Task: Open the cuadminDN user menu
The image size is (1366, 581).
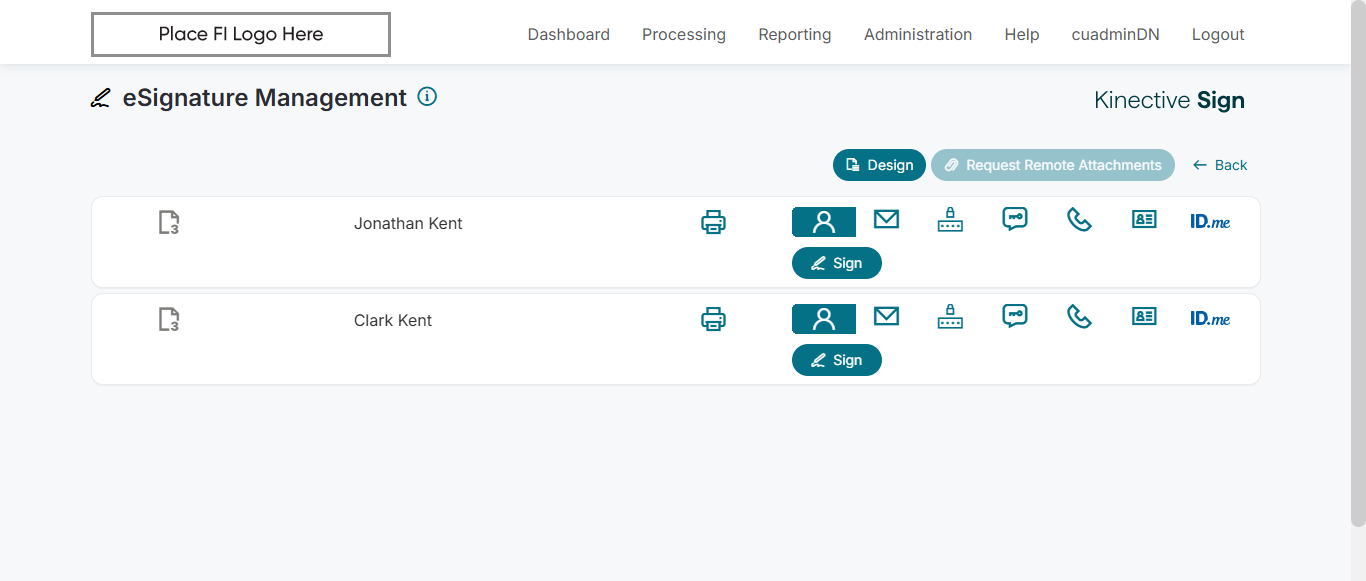Action: tap(1116, 34)
